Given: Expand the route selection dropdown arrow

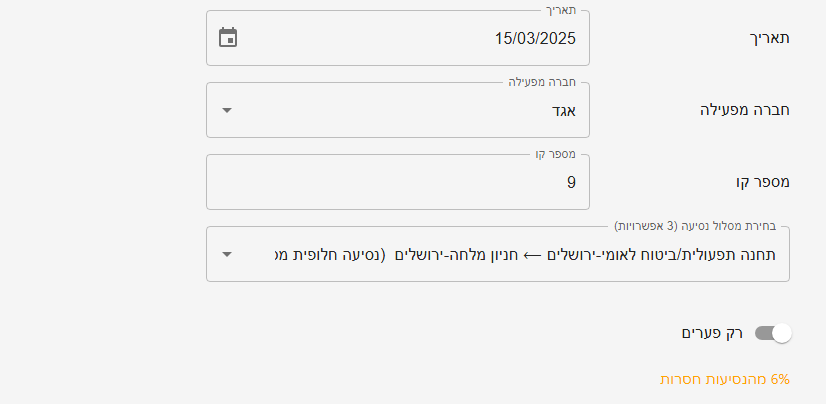Looking at the screenshot, I should click(227, 254).
